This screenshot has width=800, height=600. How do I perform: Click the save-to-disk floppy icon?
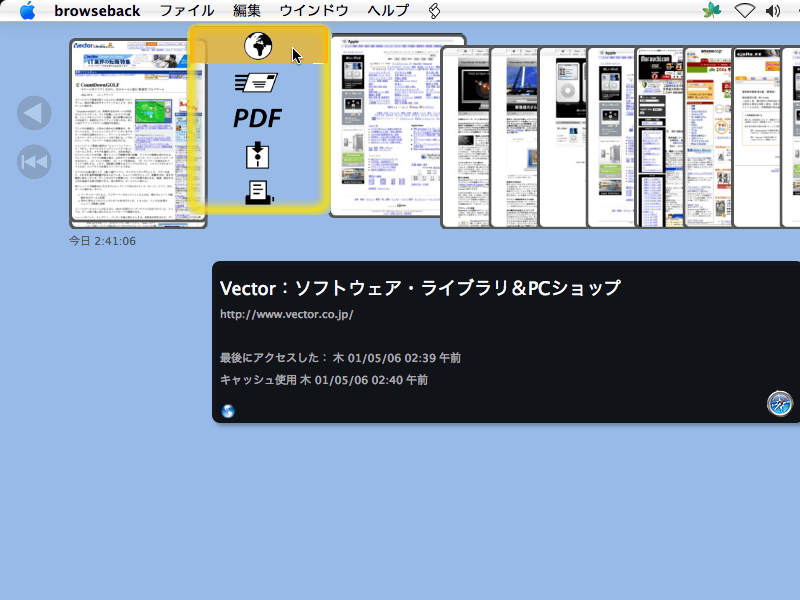pyautogui.click(x=257, y=155)
